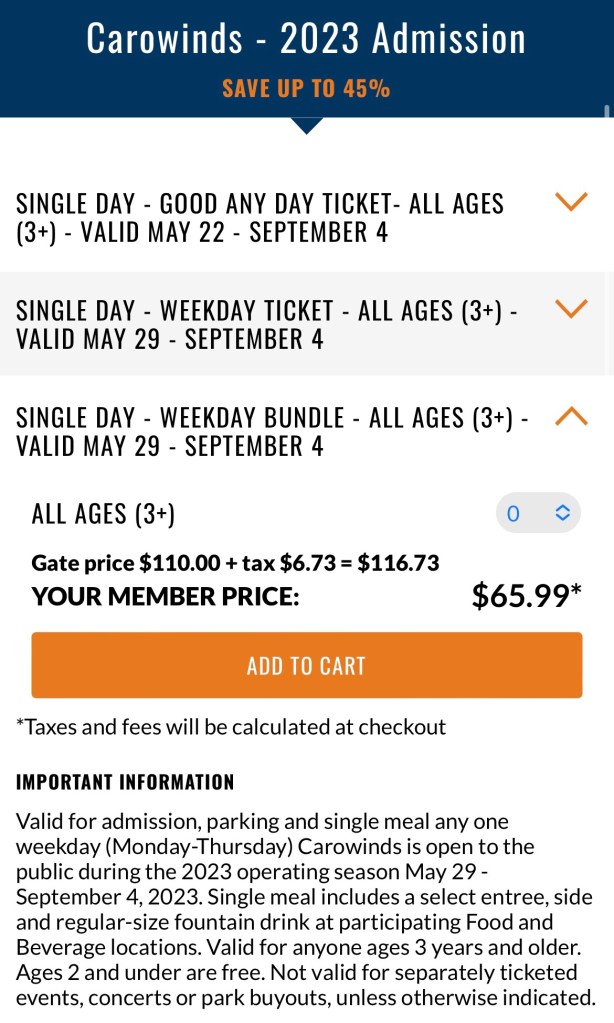The height and width of the screenshot is (1023, 614).
Task: Click the page scrollbar thumb
Action: pyautogui.click(x=607, y=111)
